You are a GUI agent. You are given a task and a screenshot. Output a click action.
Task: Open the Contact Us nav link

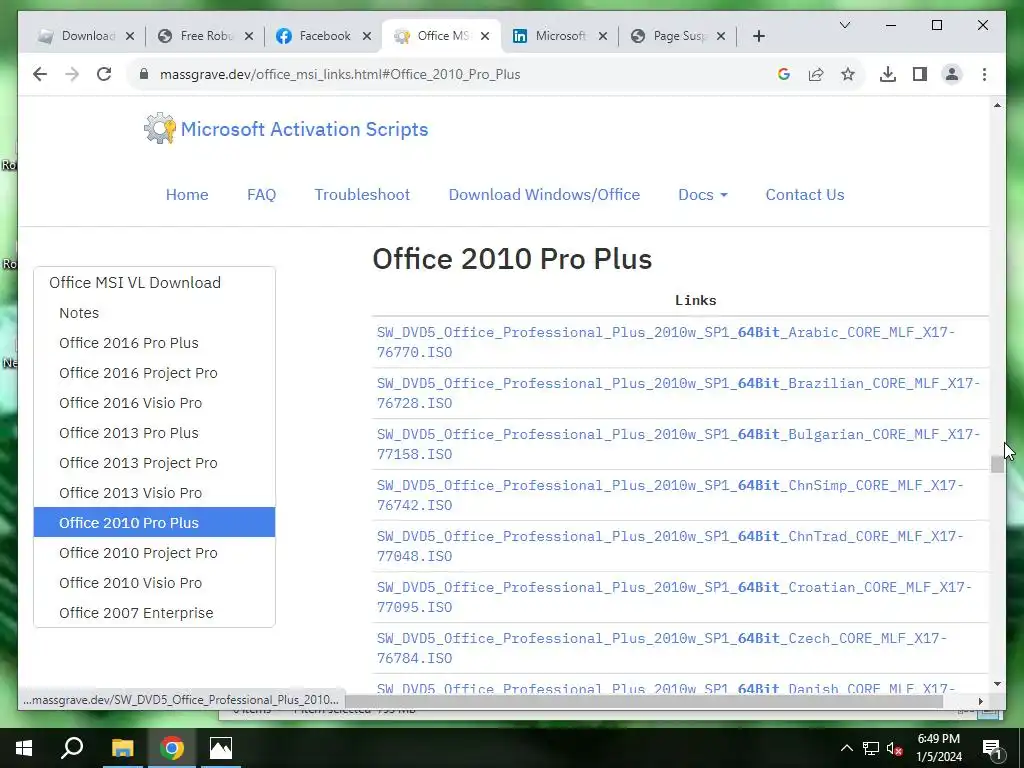pyautogui.click(x=805, y=195)
